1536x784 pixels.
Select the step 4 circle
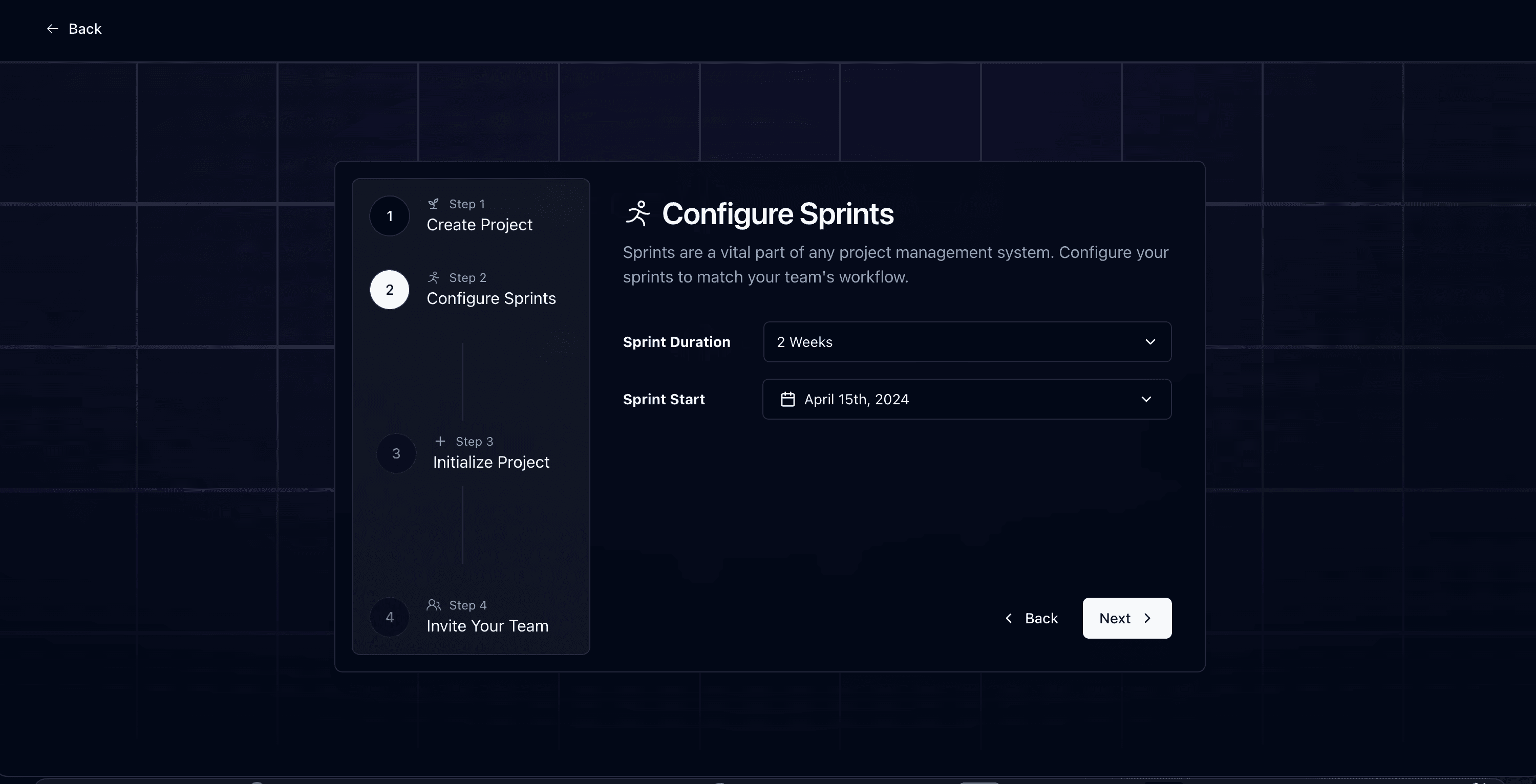[x=389, y=618]
